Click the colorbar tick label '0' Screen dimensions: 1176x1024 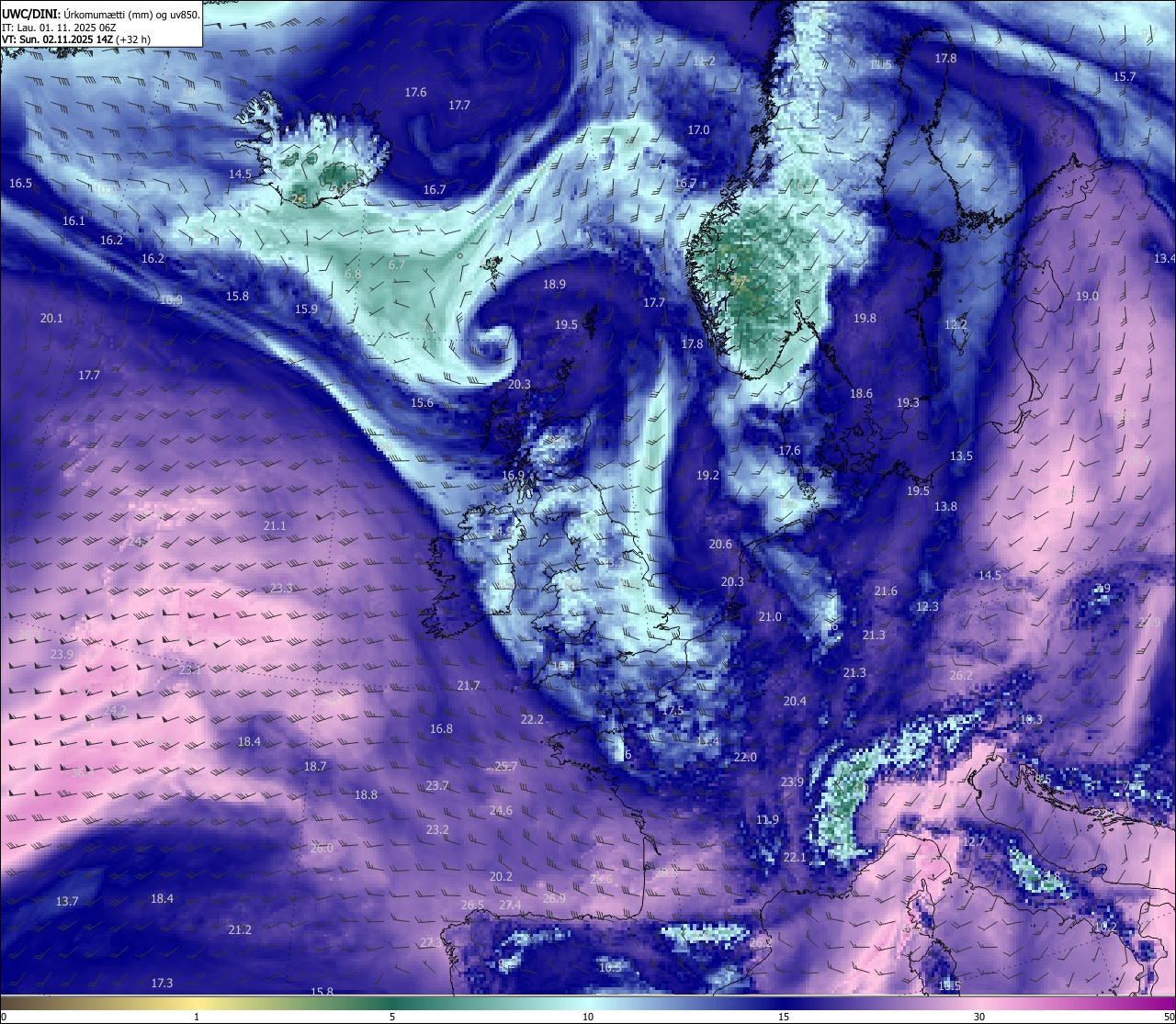[4, 1017]
